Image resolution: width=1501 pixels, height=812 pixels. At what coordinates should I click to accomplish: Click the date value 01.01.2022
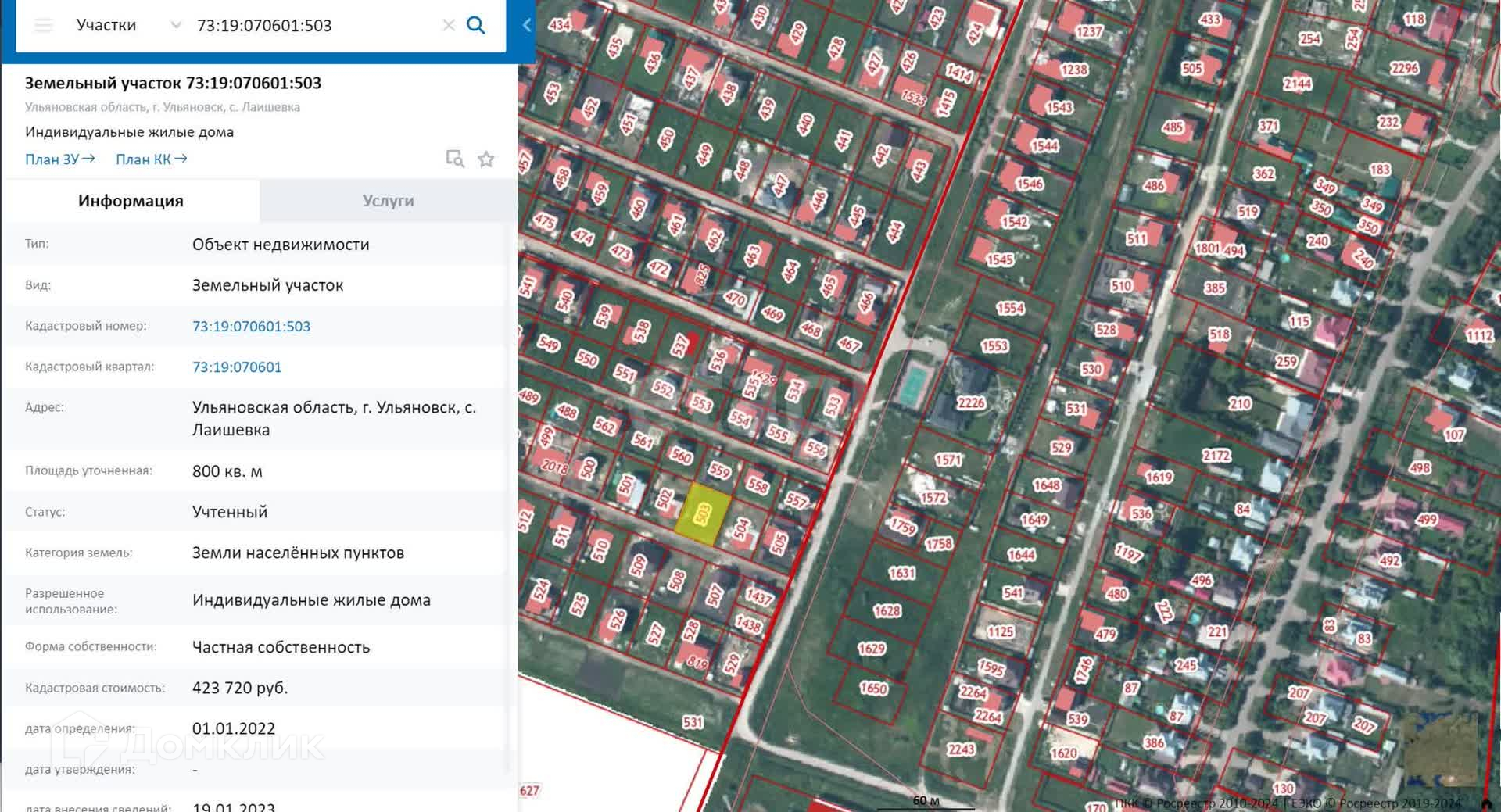pyautogui.click(x=234, y=728)
